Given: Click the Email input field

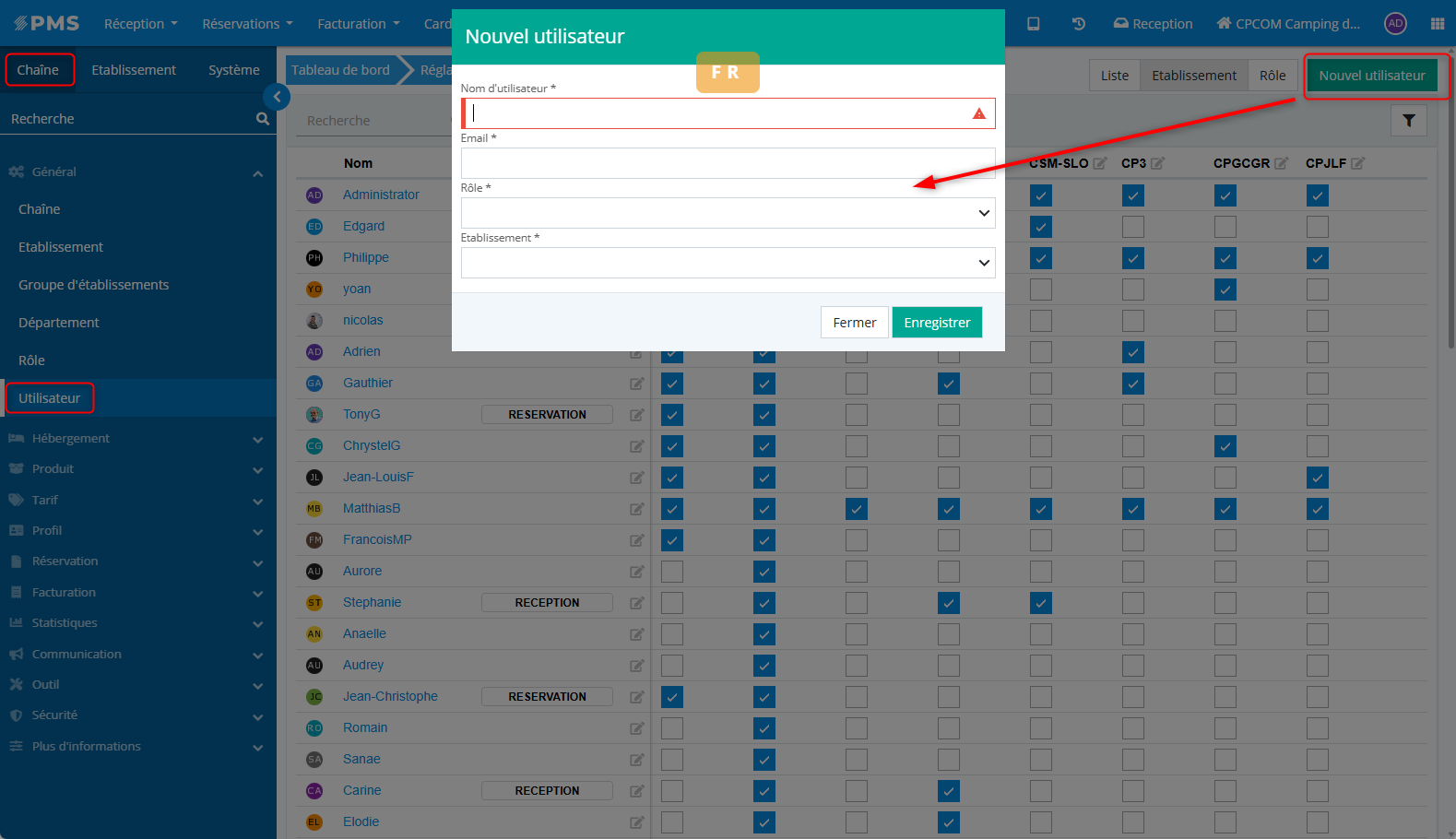Looking at the screenshot, I should click(728, 163).
